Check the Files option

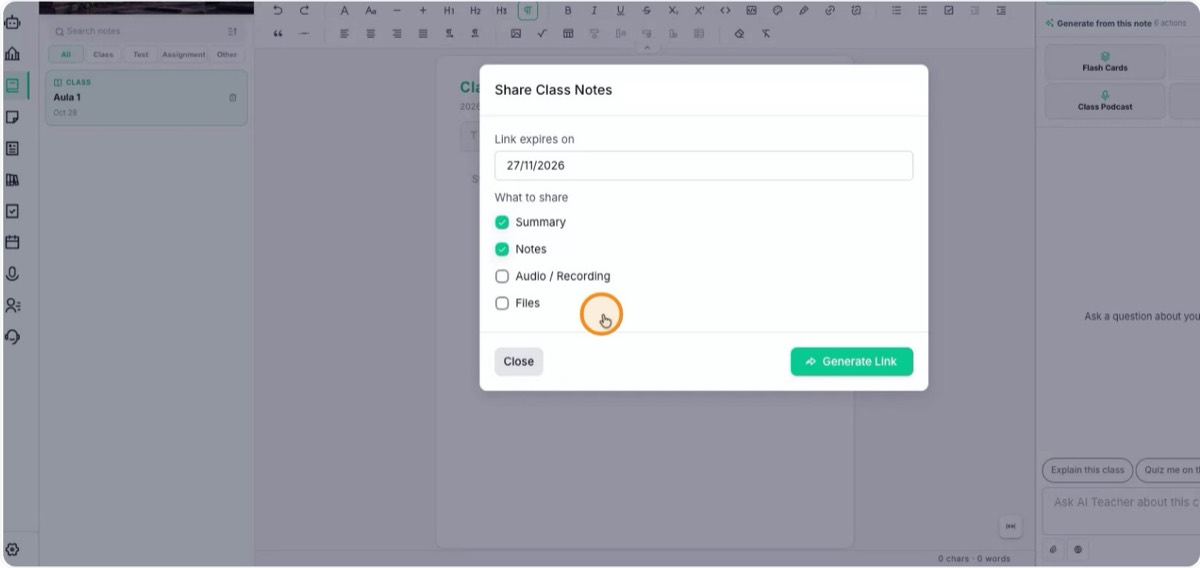coord(502,303)
